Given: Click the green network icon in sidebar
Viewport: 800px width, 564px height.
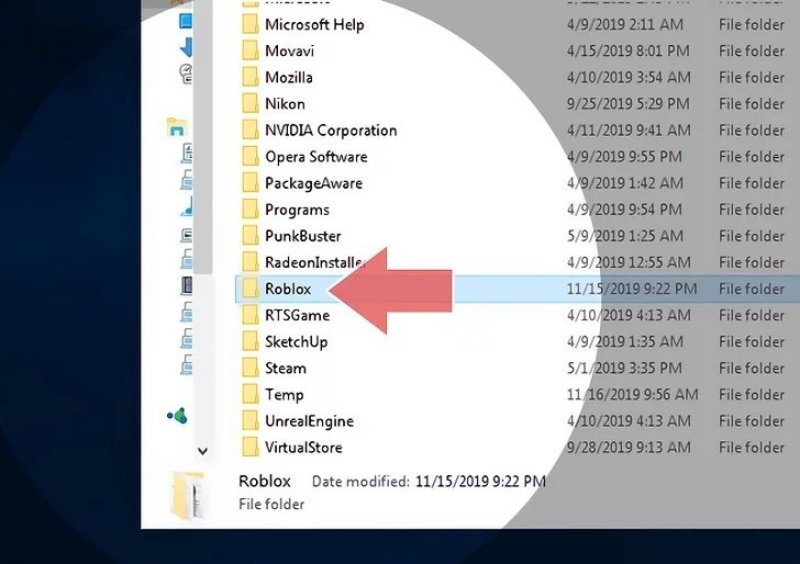Looking at the screenshot, I should [176, 416].
